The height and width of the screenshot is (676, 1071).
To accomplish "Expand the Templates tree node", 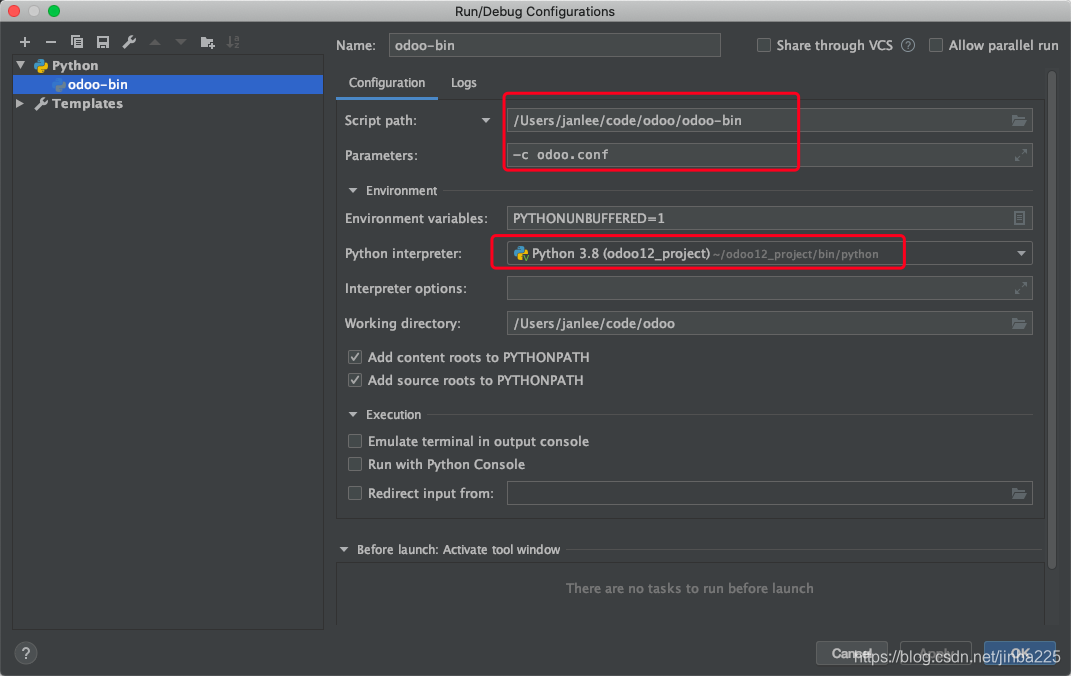I will point(20,103).
